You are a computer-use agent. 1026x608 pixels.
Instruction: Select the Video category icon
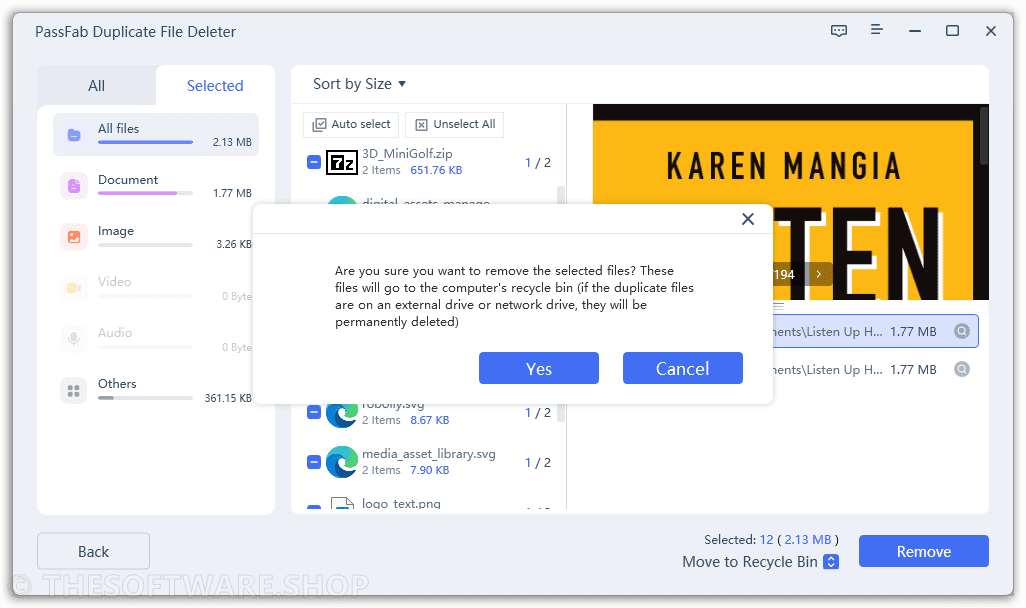(x=74, y=288)
